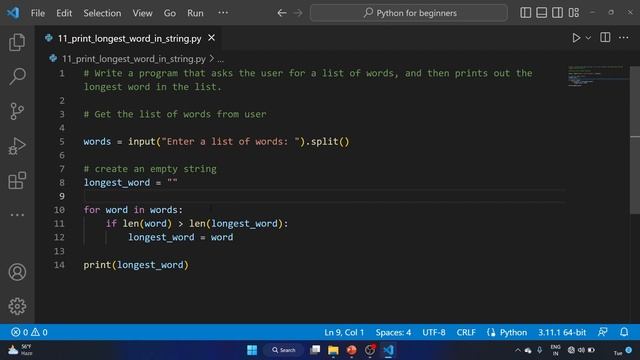Open feedback icon in status bar
The image size is (640, 360).
coord(603,332)
